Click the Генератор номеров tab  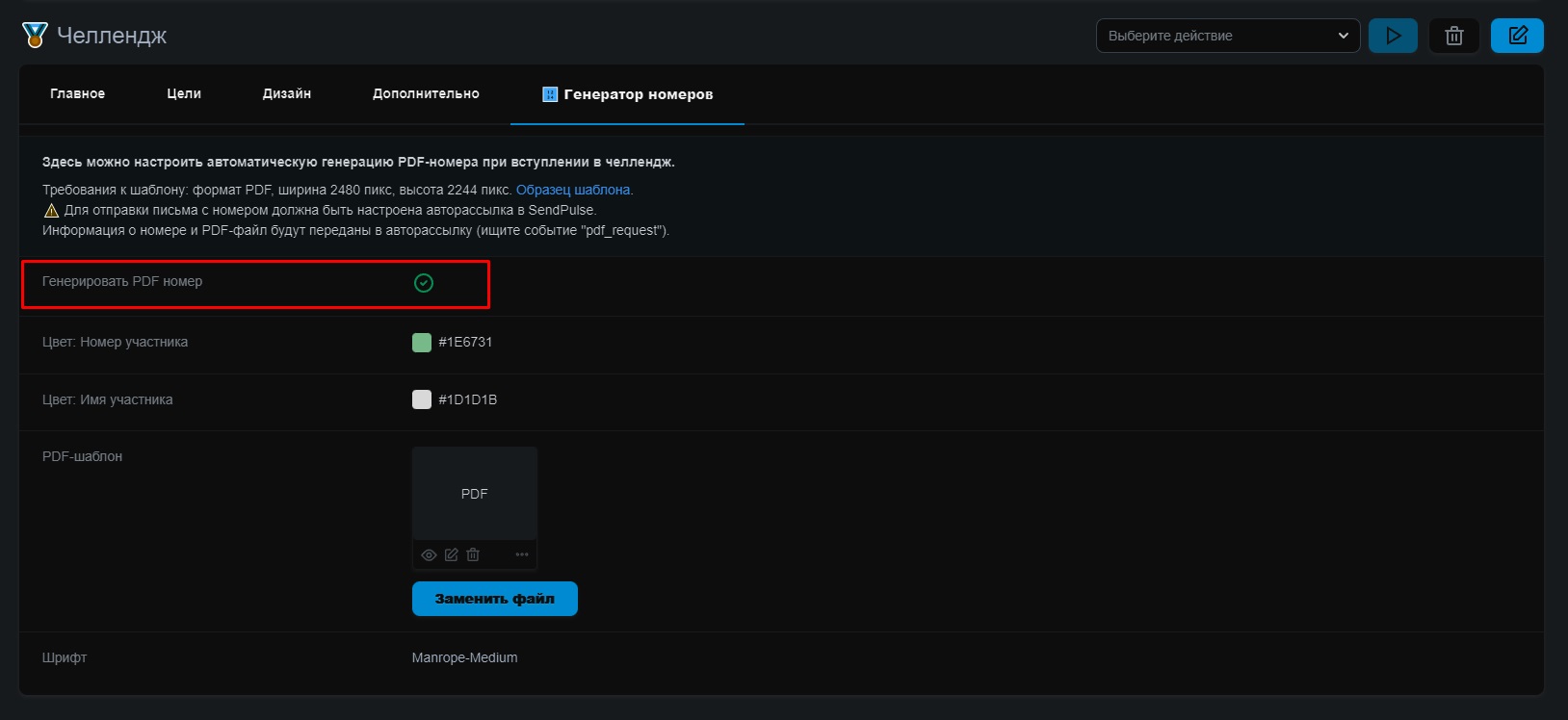tap(627, 94)
